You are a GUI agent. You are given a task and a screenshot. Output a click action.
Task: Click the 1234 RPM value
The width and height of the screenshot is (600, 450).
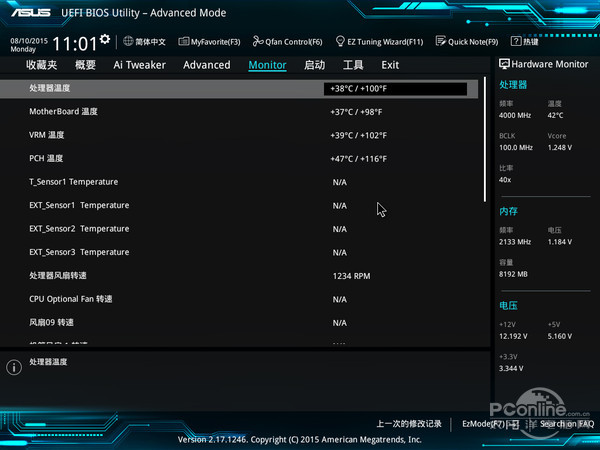tap(351, 276)
